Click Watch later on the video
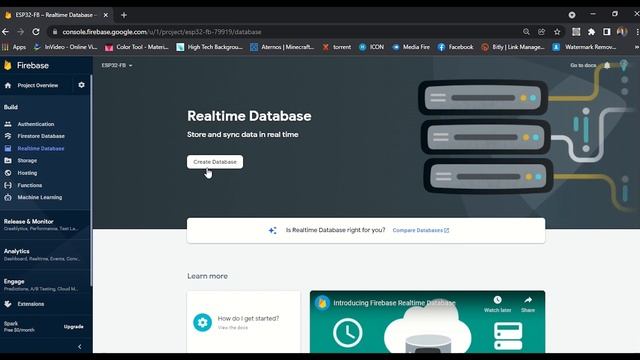The image size is (640, 360). 497,304
